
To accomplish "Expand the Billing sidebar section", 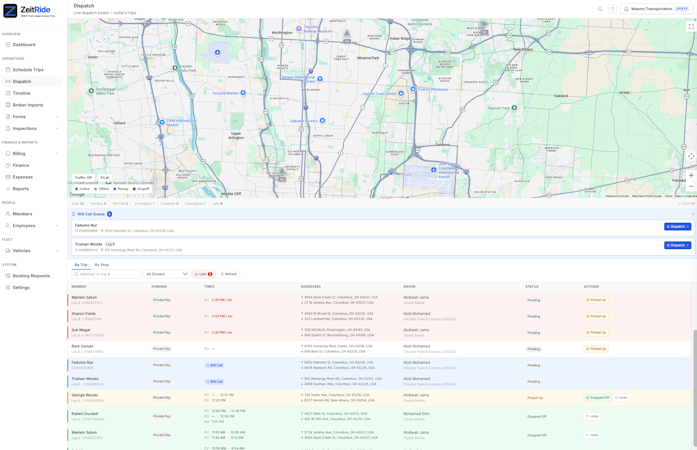I will pos(32,153).
